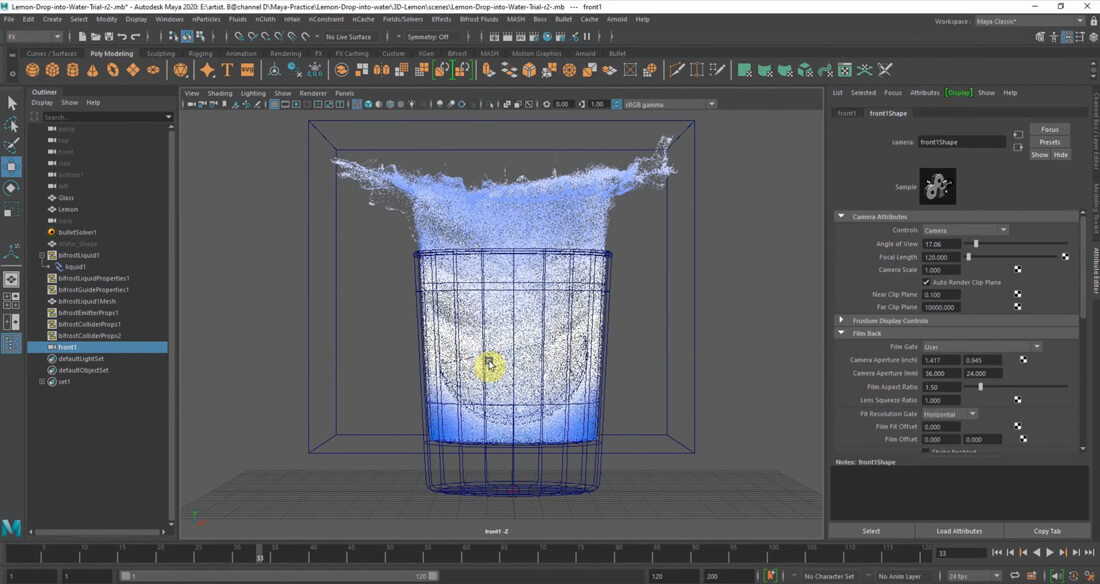Viewport: 1100px width, 584px height.
Task: Click the Focus button in Attribute Editor
Action: (1049, 129)
